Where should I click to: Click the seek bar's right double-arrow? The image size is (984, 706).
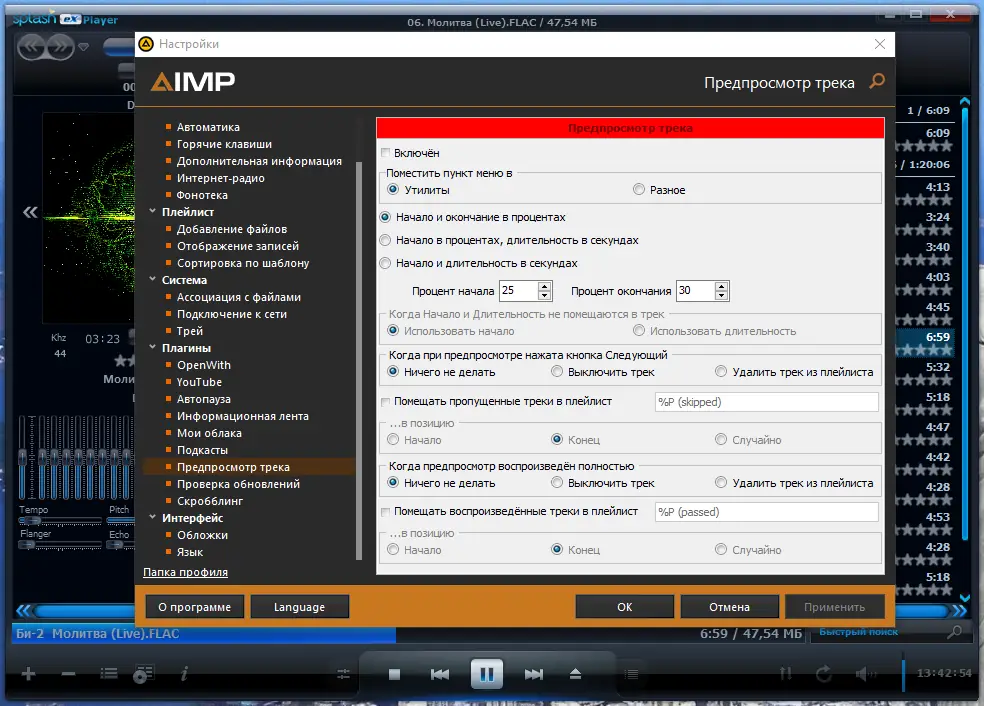click(960, 610)
